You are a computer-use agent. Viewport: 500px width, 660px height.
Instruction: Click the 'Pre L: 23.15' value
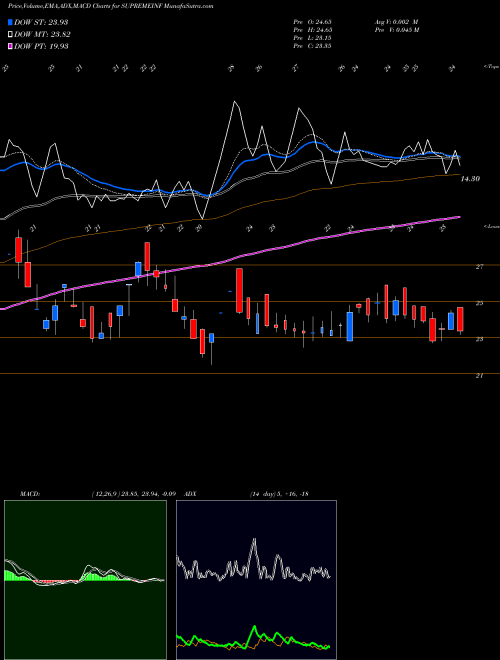coord(312,37)
